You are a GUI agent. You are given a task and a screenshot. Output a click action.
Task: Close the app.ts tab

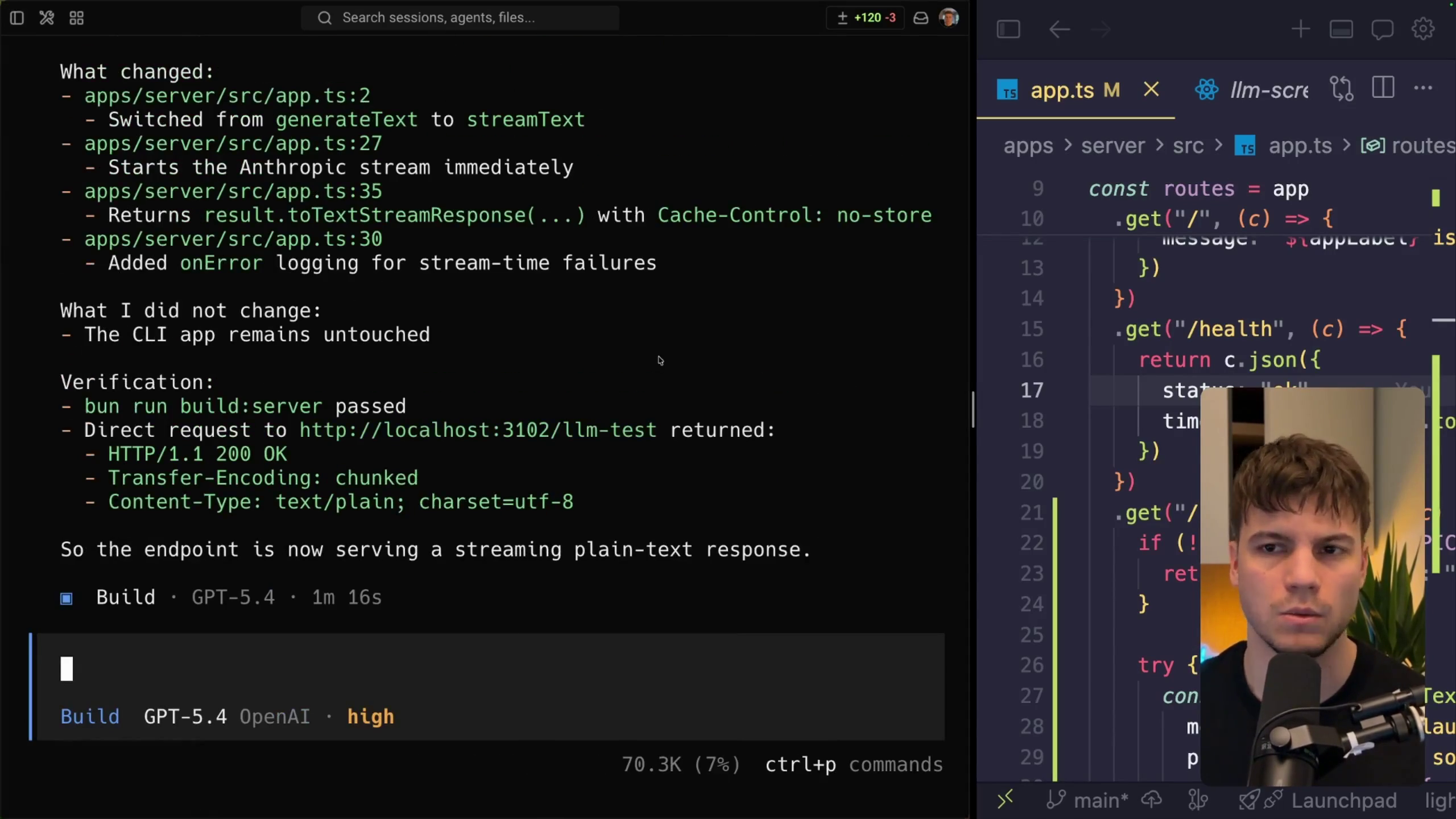click(1151, 89)
